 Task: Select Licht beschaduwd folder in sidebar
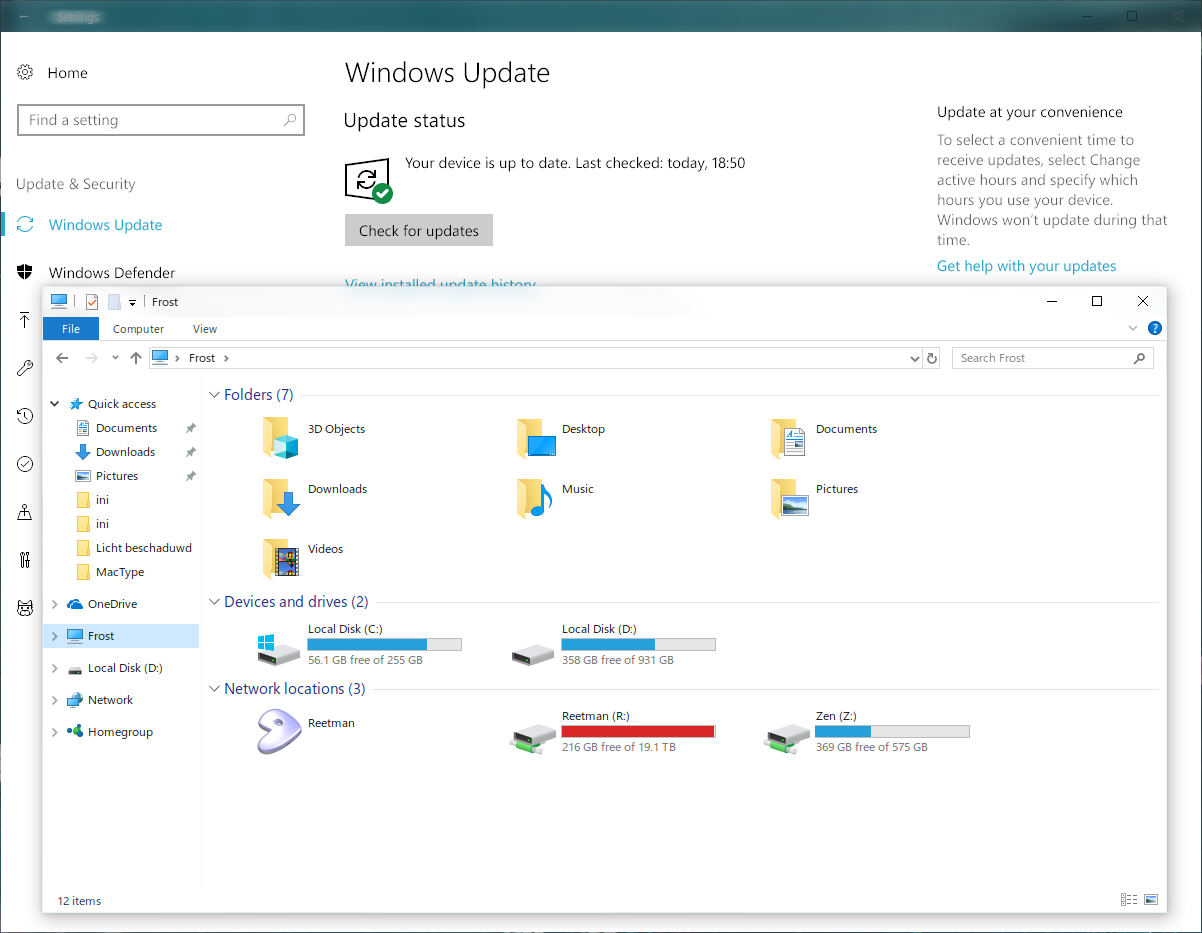pos(143,548)
